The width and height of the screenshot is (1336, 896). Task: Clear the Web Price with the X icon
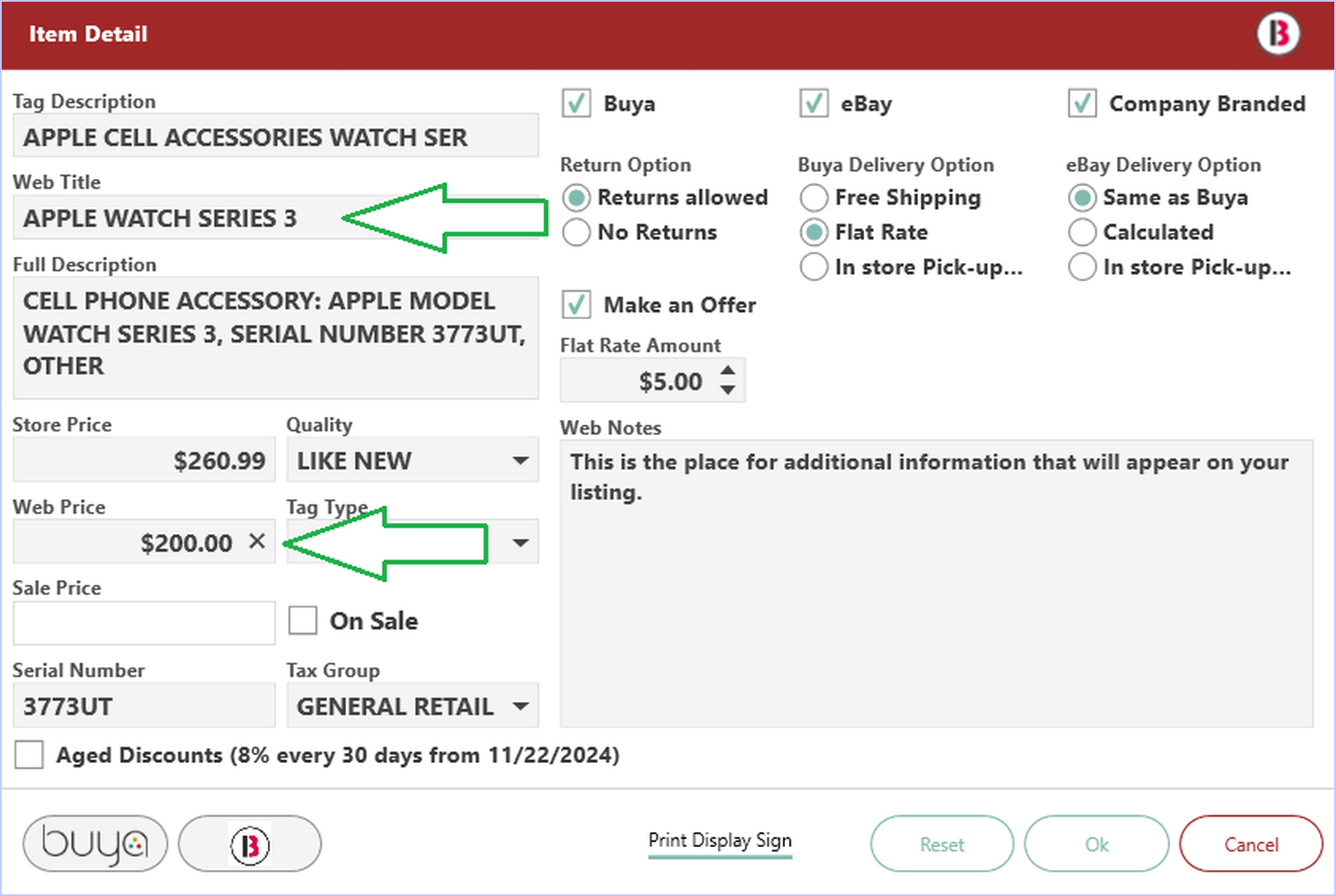[257, 541]
